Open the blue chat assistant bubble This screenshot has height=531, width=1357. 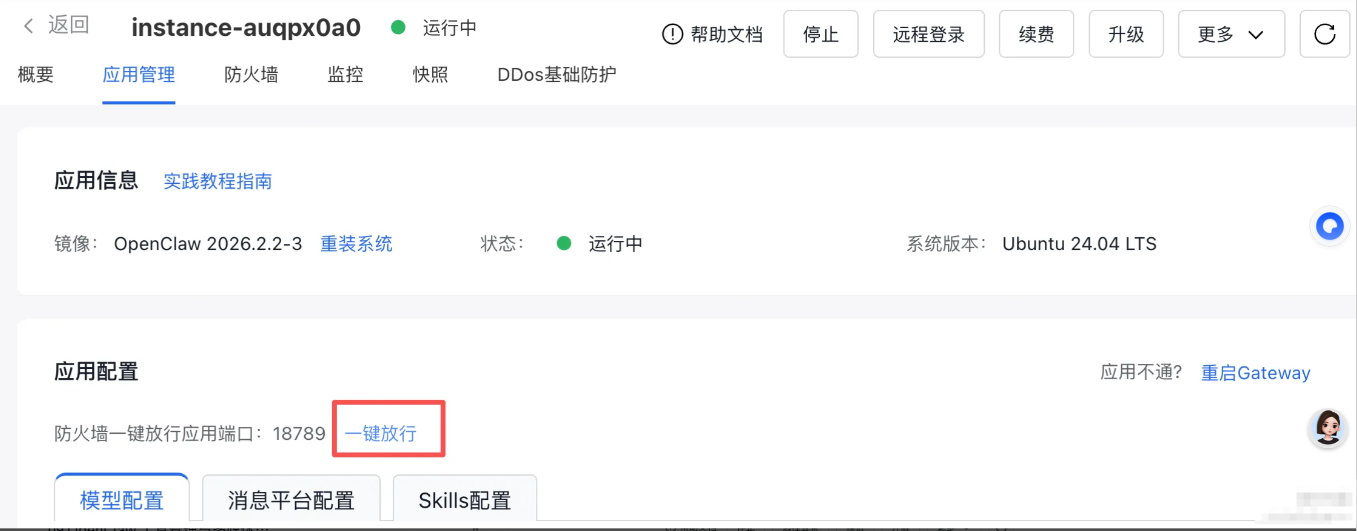pos(1330,227)
